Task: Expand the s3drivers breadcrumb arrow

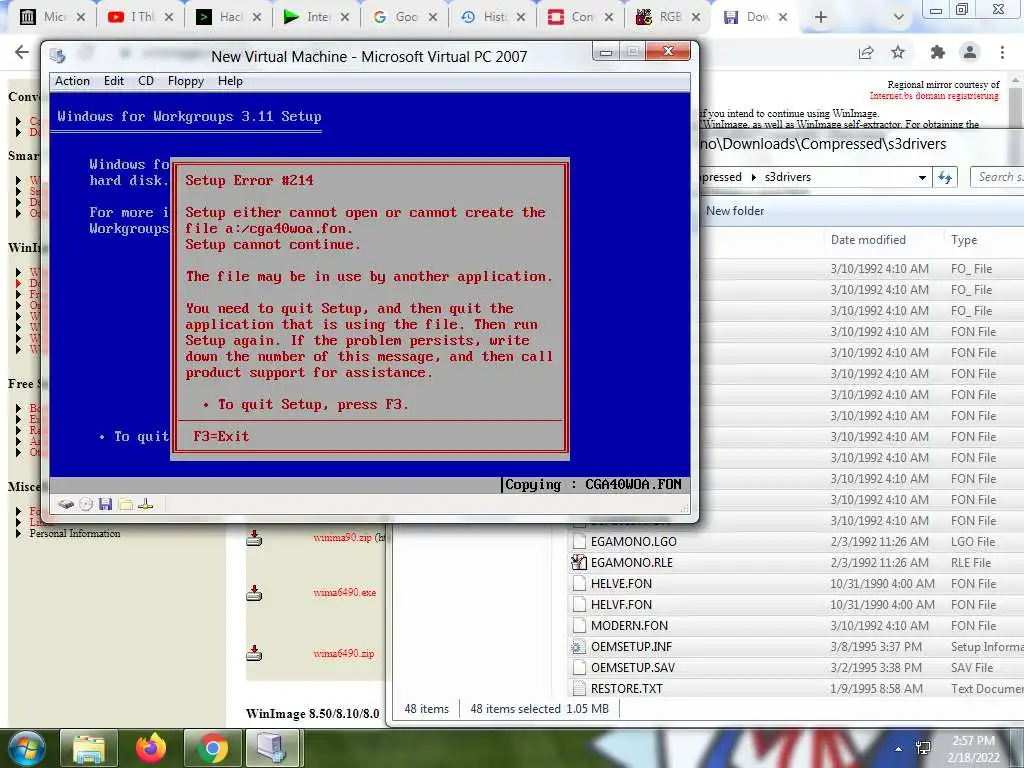Action: [754, 177]
